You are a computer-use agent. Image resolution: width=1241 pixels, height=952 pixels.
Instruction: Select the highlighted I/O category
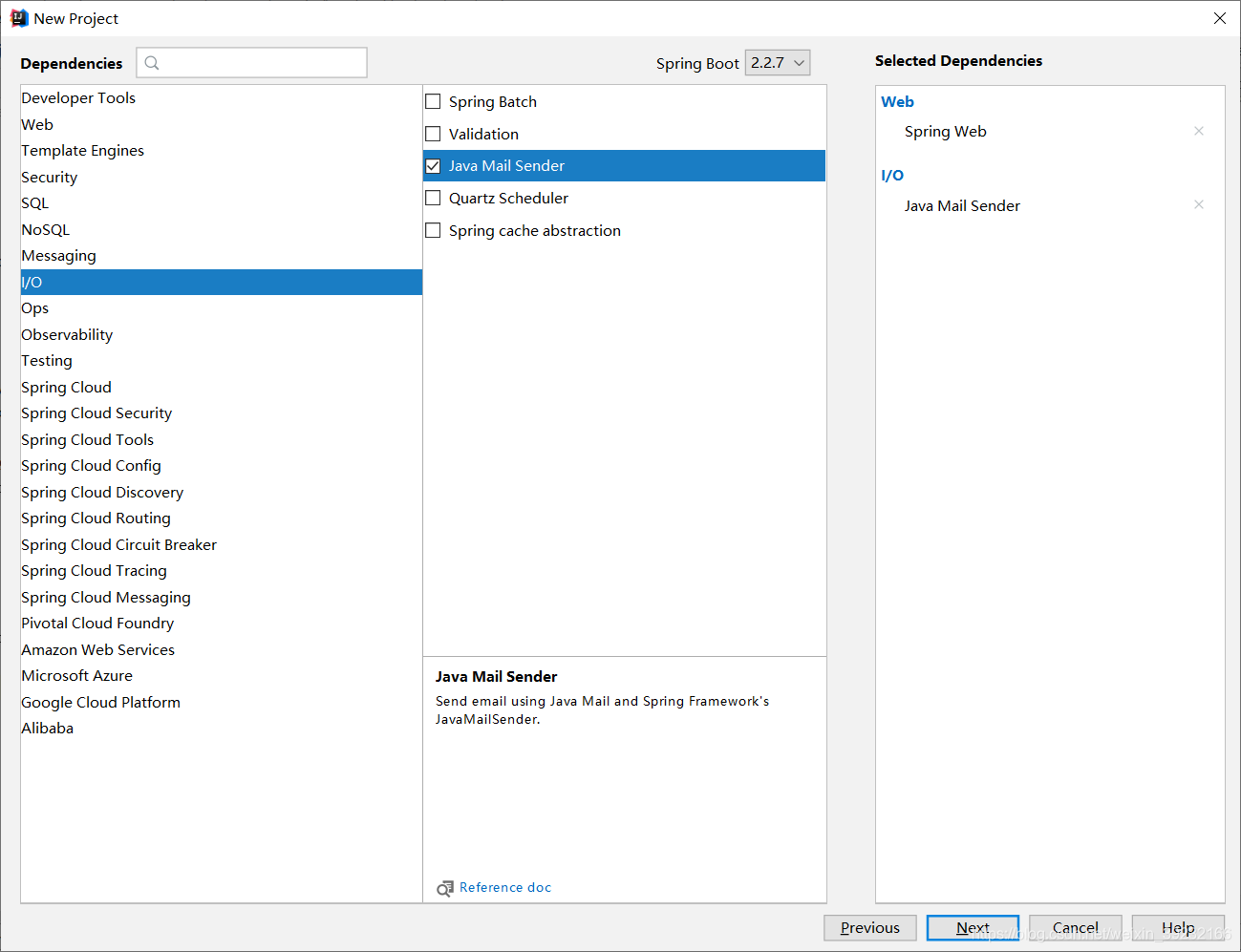[222, 282]
